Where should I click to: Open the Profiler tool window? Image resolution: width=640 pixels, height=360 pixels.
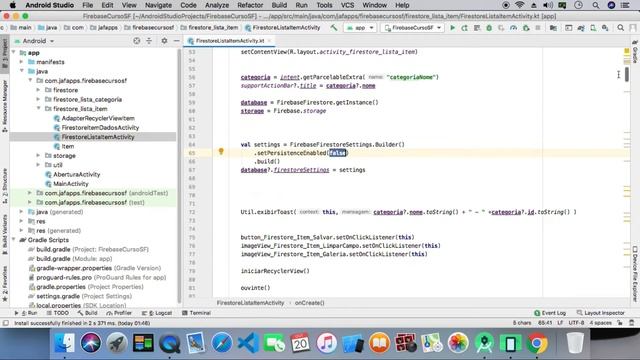pos(119,313)
